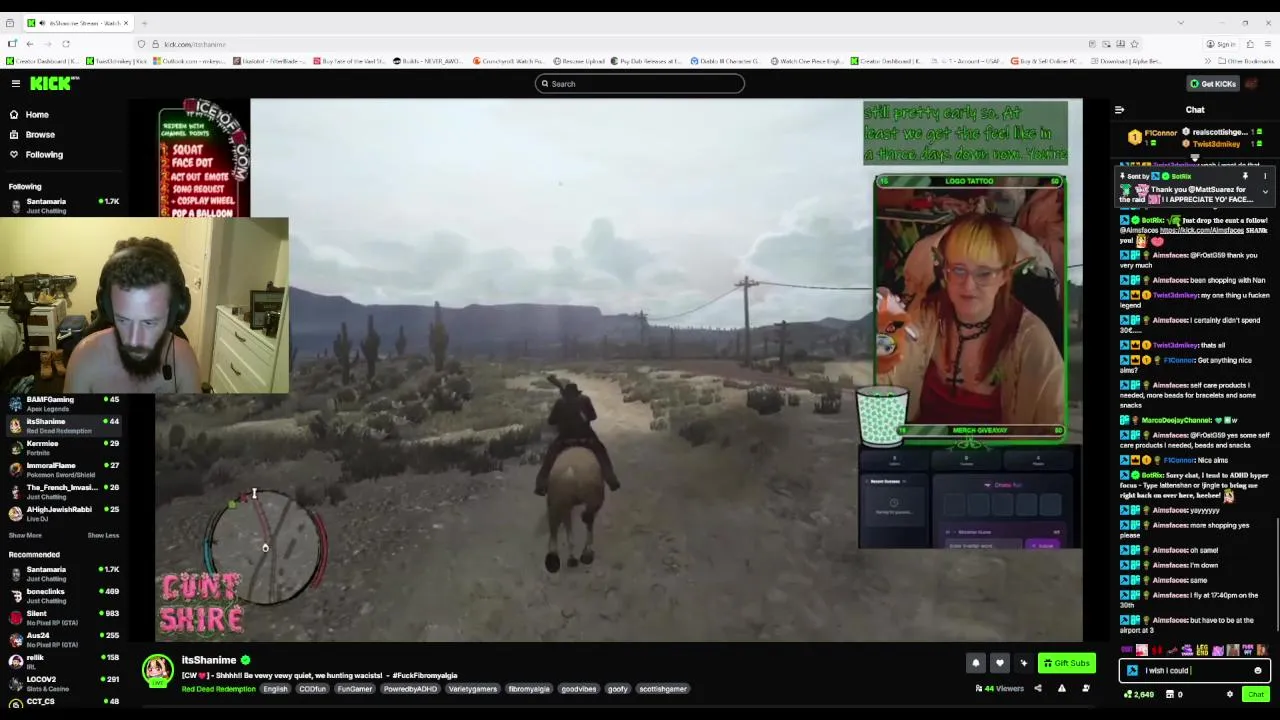Click the icon right of report triangle
This screenshot has height=720, width=1280.
click(1085, 688)
